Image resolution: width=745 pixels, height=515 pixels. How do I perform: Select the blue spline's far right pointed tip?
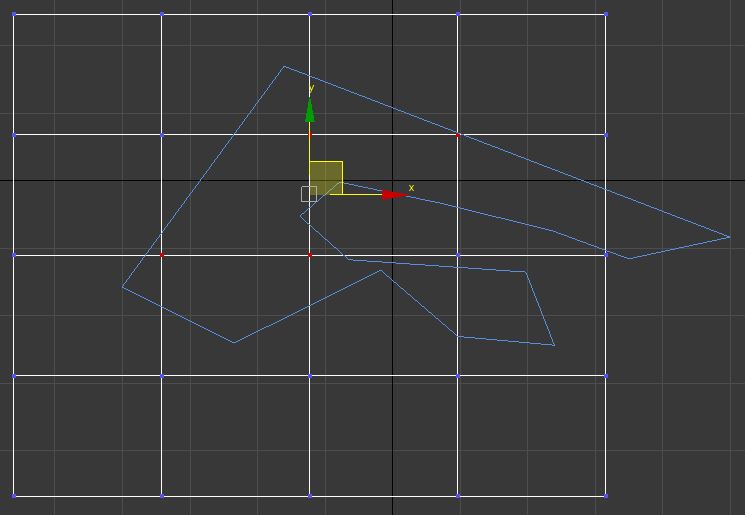pos(729,237)
